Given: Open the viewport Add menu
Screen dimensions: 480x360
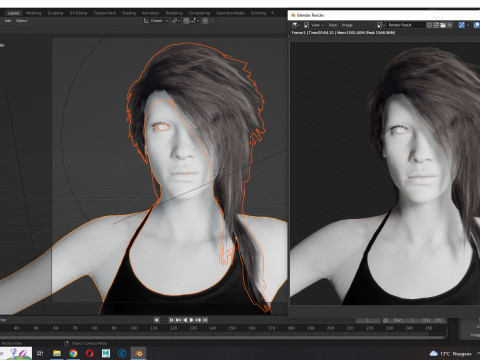Looking at the screenshot, I should click(x=8, y=21).
